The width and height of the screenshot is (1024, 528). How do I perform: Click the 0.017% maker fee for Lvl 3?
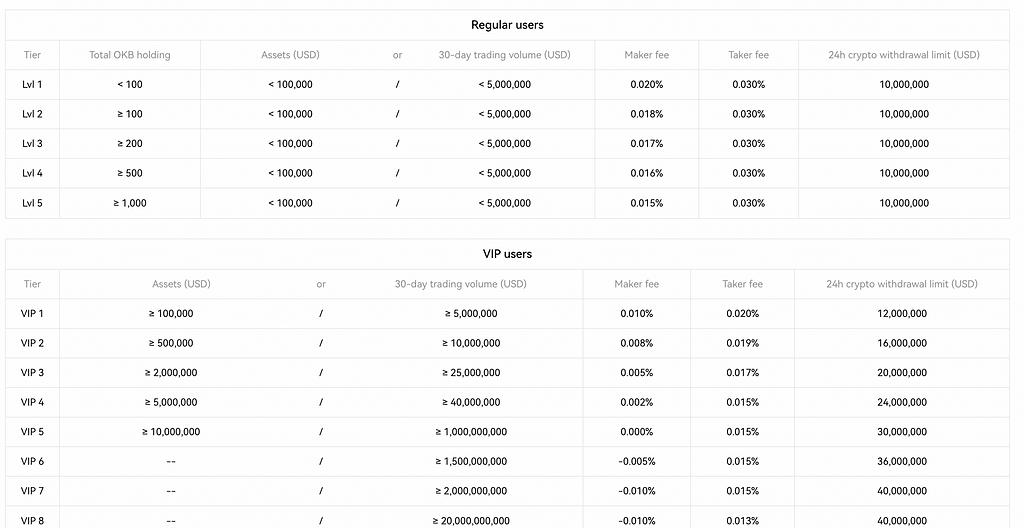click(x=646, y=144)
